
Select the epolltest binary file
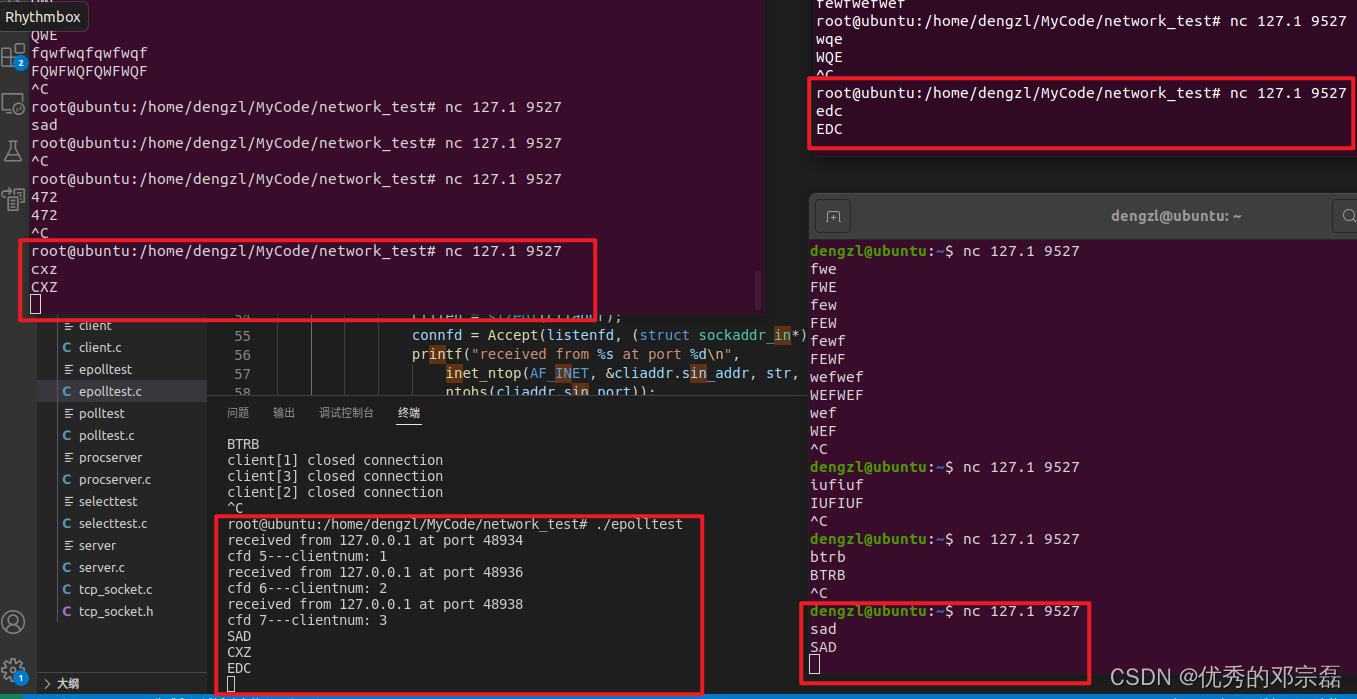[121, 369]
